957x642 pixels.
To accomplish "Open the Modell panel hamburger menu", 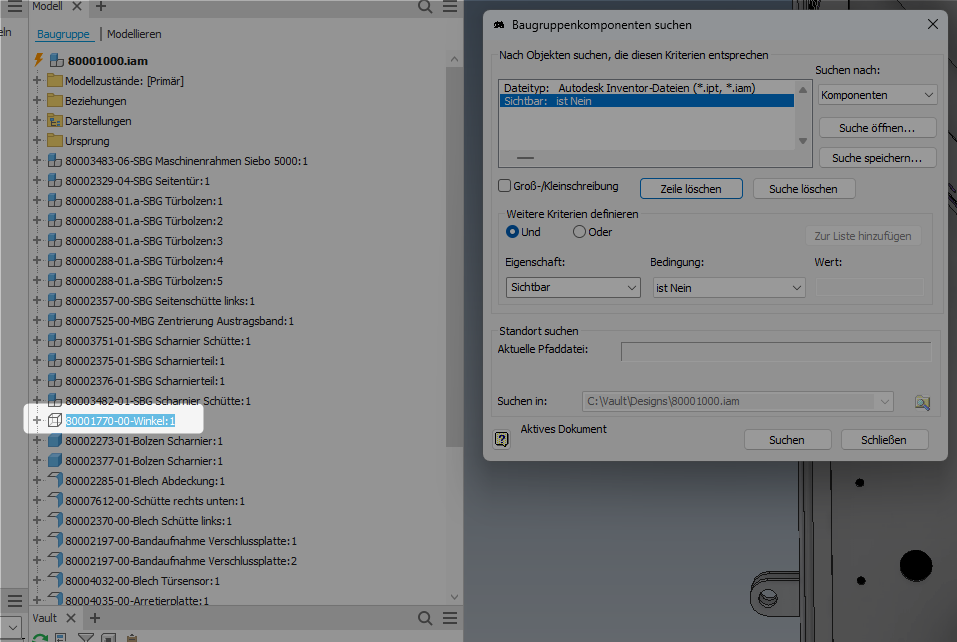I will [450, 7].
